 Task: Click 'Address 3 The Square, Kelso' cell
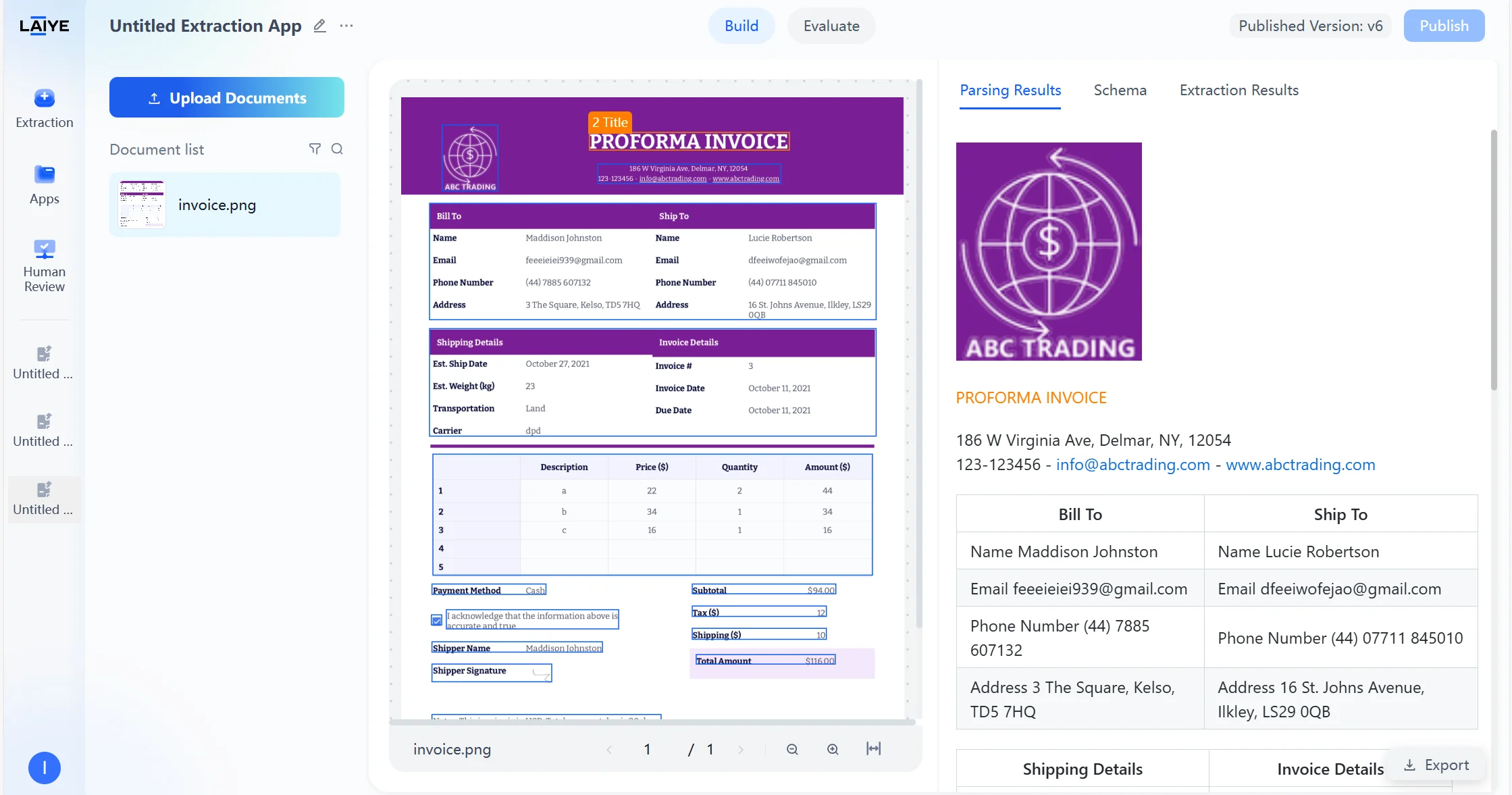click(1080, 699)
